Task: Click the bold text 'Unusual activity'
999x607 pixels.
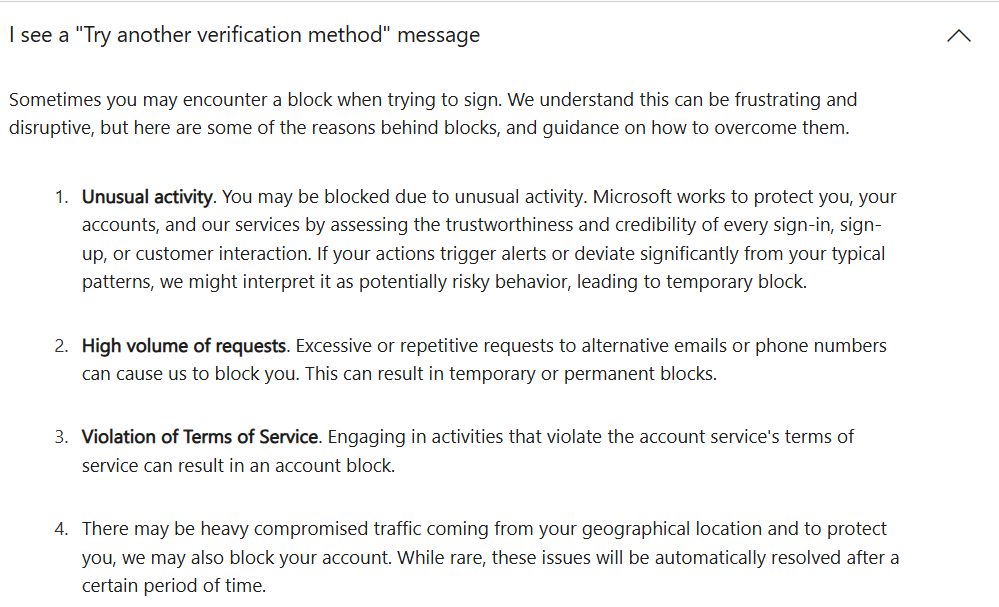Action: click(146, 196)
